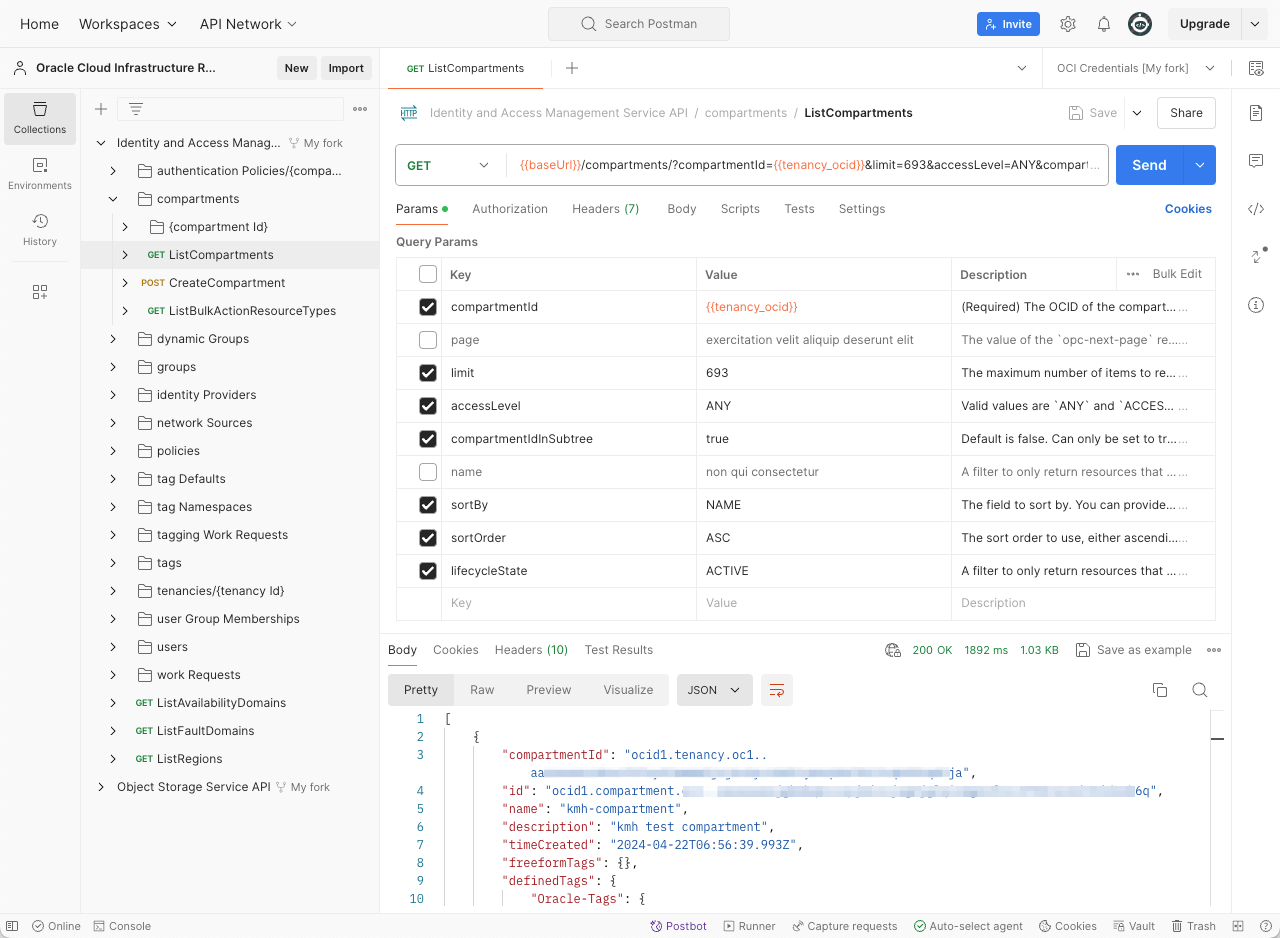
Task: Click the network globe icon beside 200 OK
Action: (893, 650)
